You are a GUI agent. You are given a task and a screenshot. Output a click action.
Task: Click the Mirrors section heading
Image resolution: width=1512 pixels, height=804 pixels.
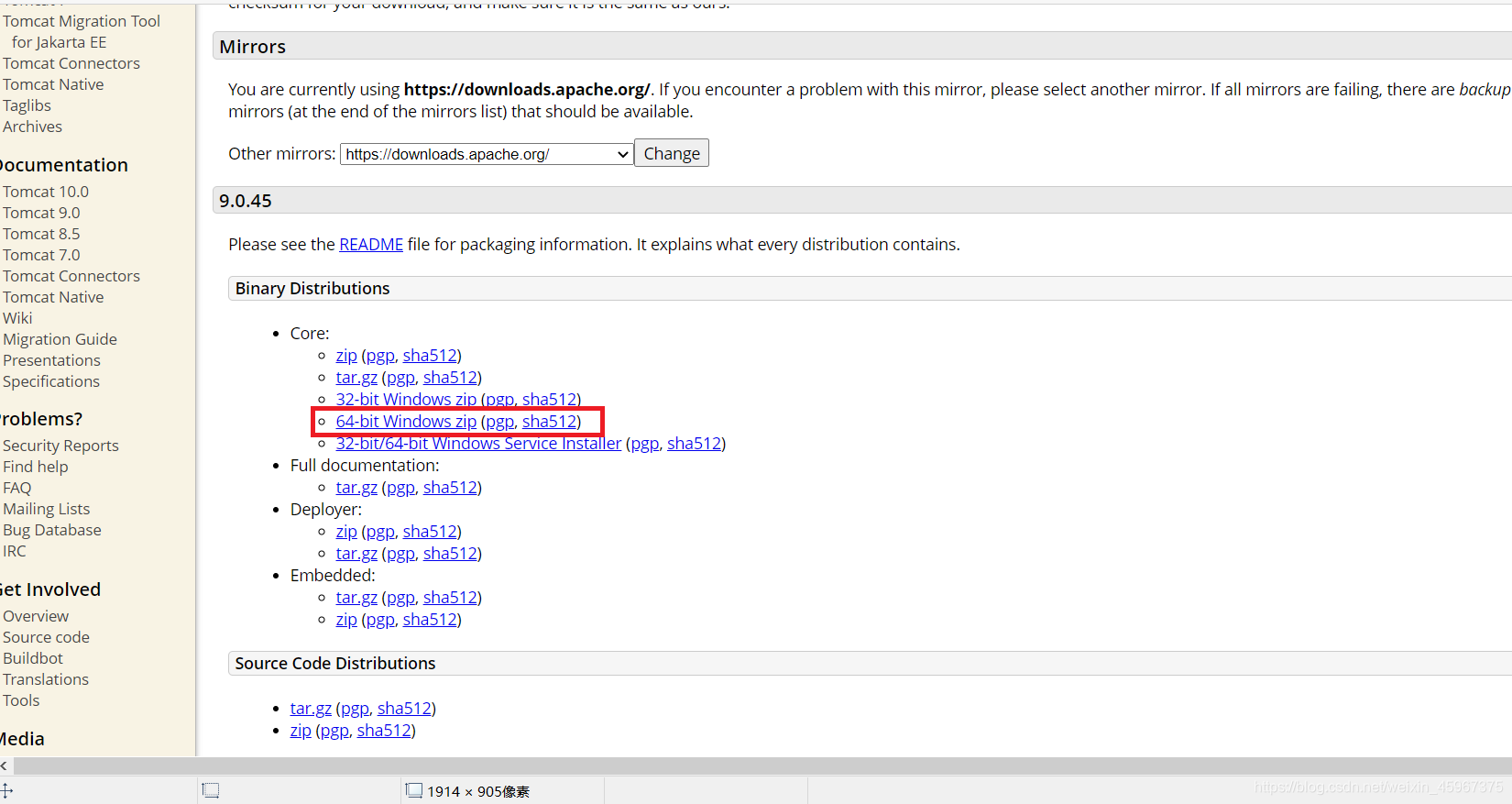pyautogui.click(x=253, y=47)
